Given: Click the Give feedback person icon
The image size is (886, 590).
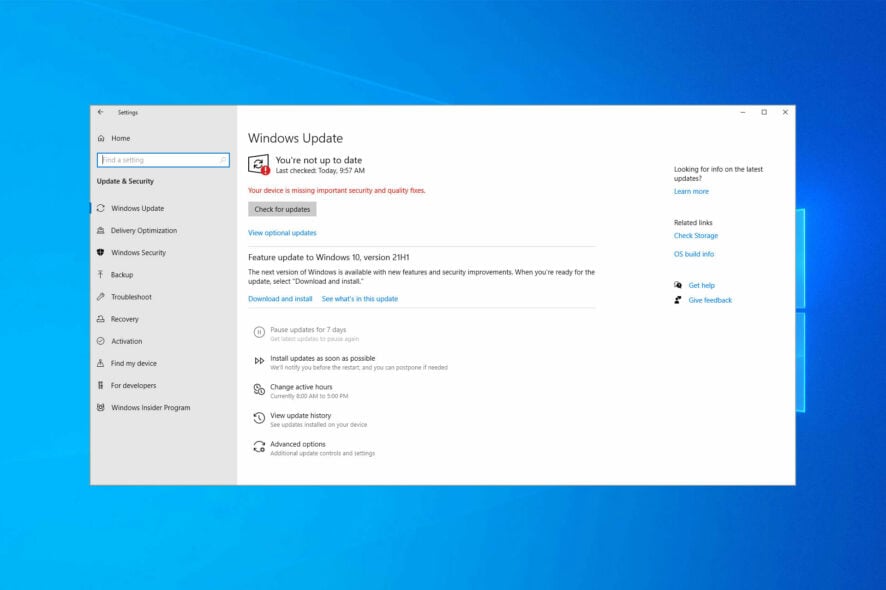Looking at the screenshot, I should 678,300.
